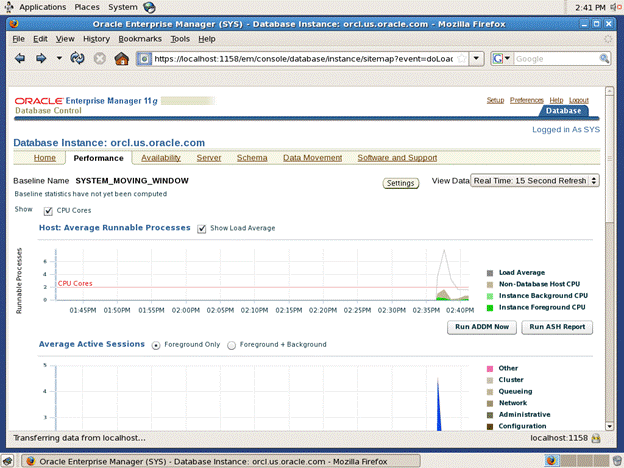Click the greyed-out stop loading icon
624x468 pixels.
point(99,58)
